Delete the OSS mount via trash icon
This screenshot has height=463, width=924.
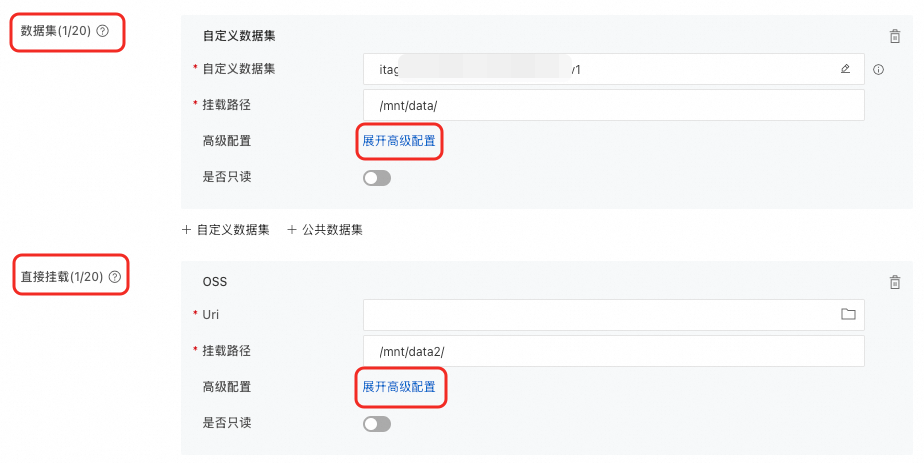pos(895,282)
